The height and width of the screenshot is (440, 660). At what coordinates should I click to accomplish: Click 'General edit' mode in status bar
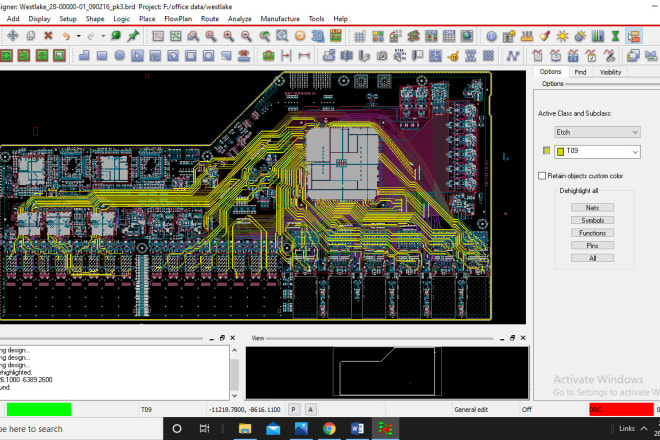point(471,409)
